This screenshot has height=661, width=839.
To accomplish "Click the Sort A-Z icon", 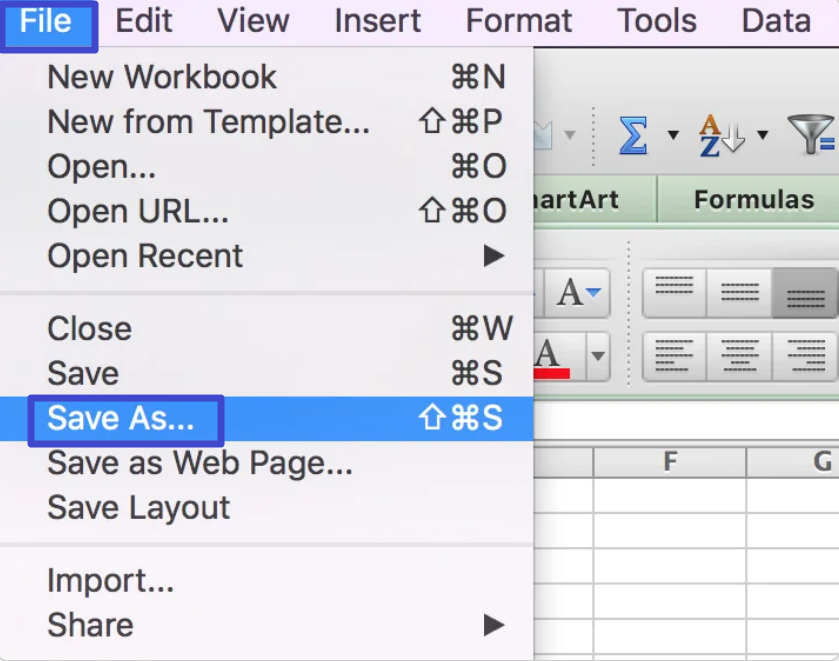I will [x=721, y=136].
